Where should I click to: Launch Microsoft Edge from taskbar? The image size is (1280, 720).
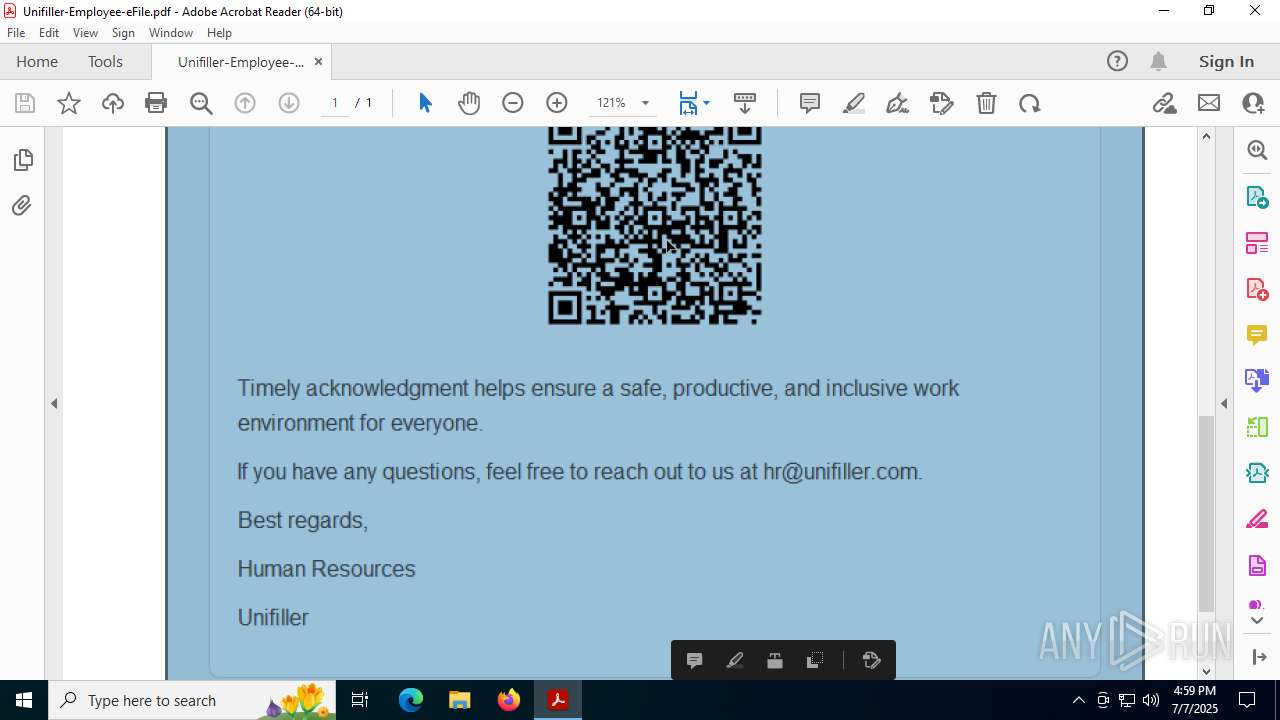411,700
